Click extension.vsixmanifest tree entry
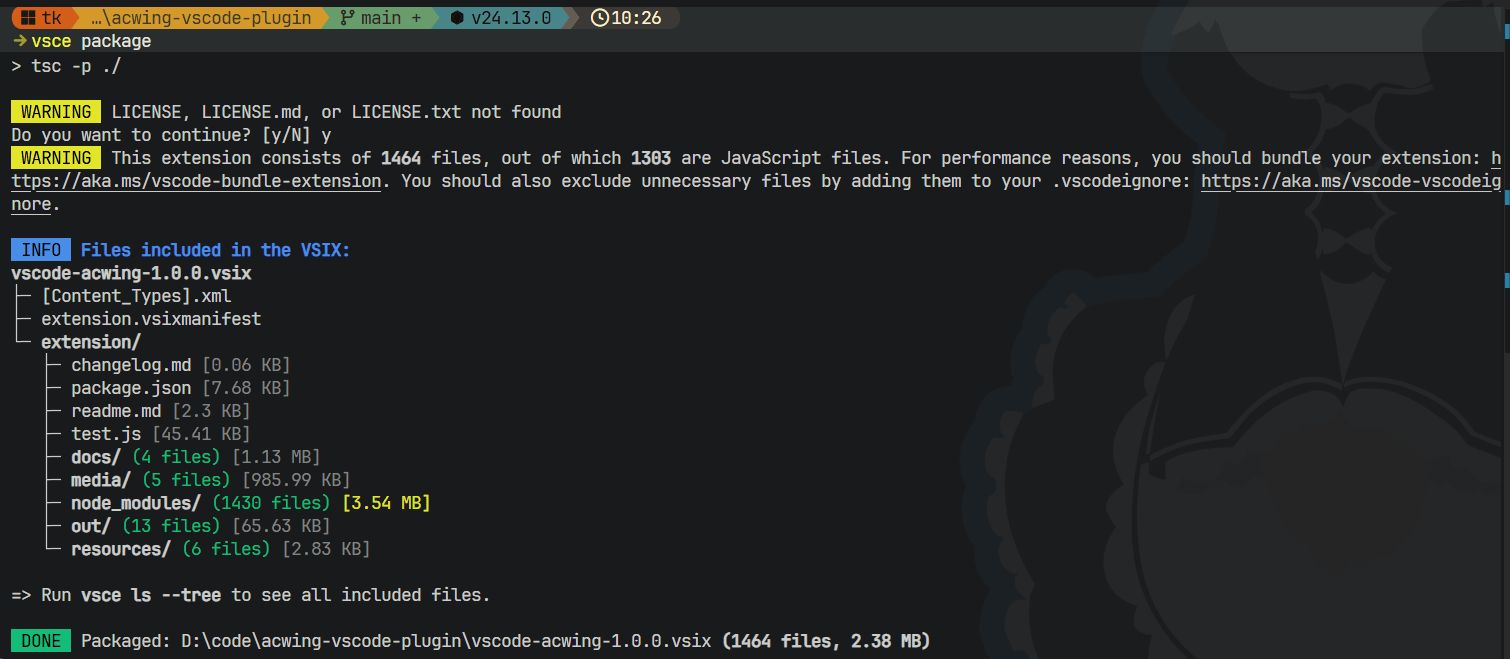The height and width of the screenshot is (659, 1510). click(x=151, y=319)
